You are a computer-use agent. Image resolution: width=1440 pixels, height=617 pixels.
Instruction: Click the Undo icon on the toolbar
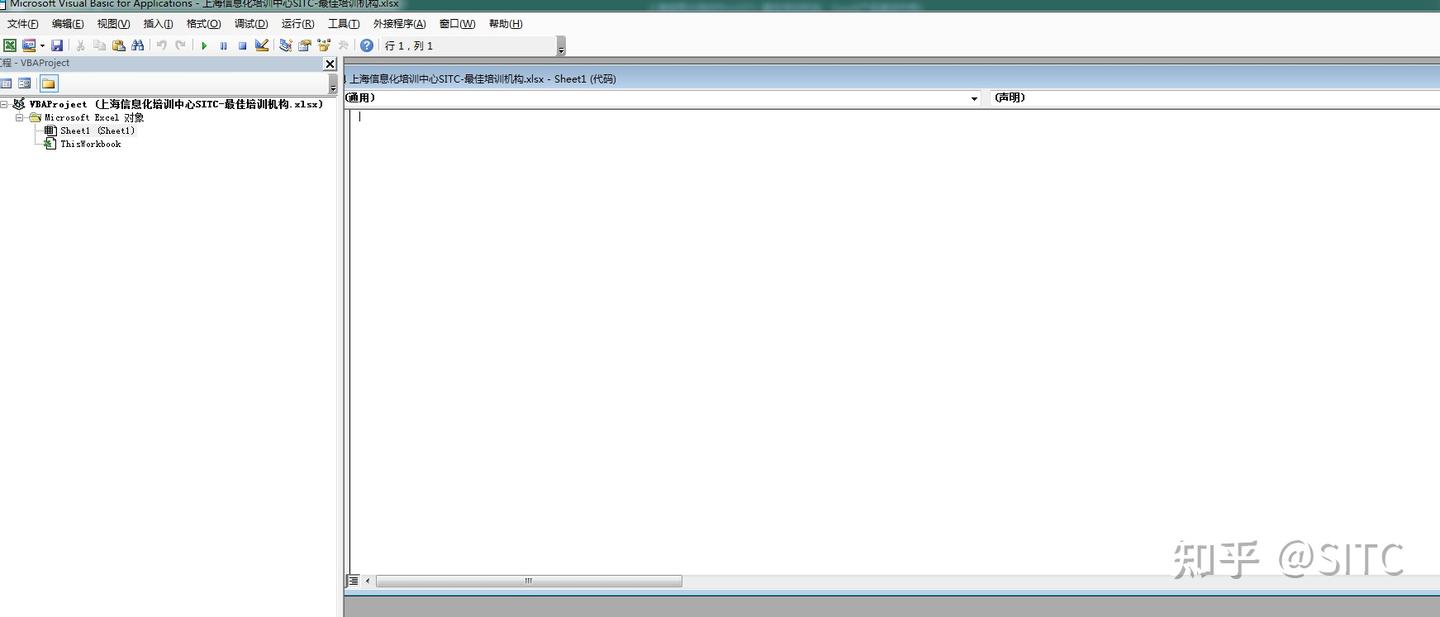(x=158, y=45)
